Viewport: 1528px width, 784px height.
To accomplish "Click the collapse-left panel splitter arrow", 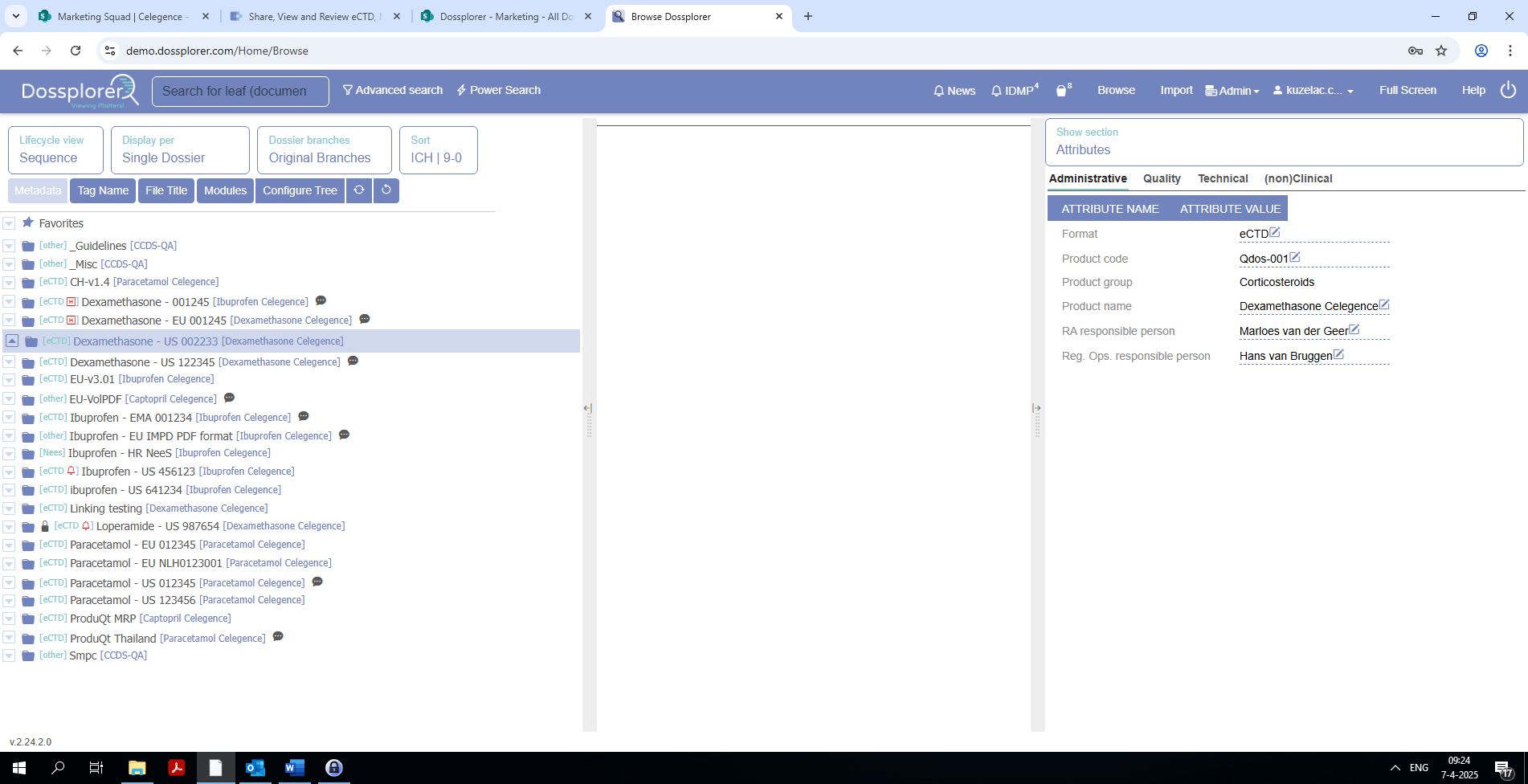I will [x=587, y=408].
